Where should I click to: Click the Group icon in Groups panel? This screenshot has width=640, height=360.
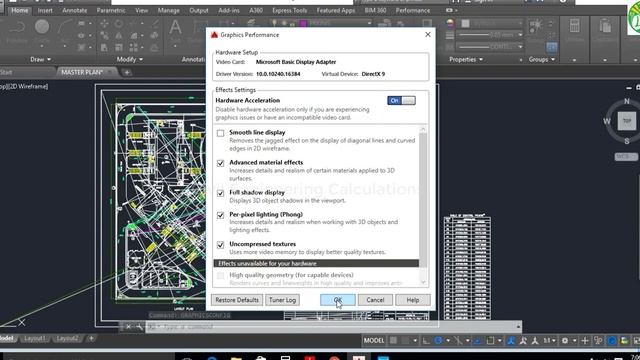pyautogui.click(x=536, y=26)
